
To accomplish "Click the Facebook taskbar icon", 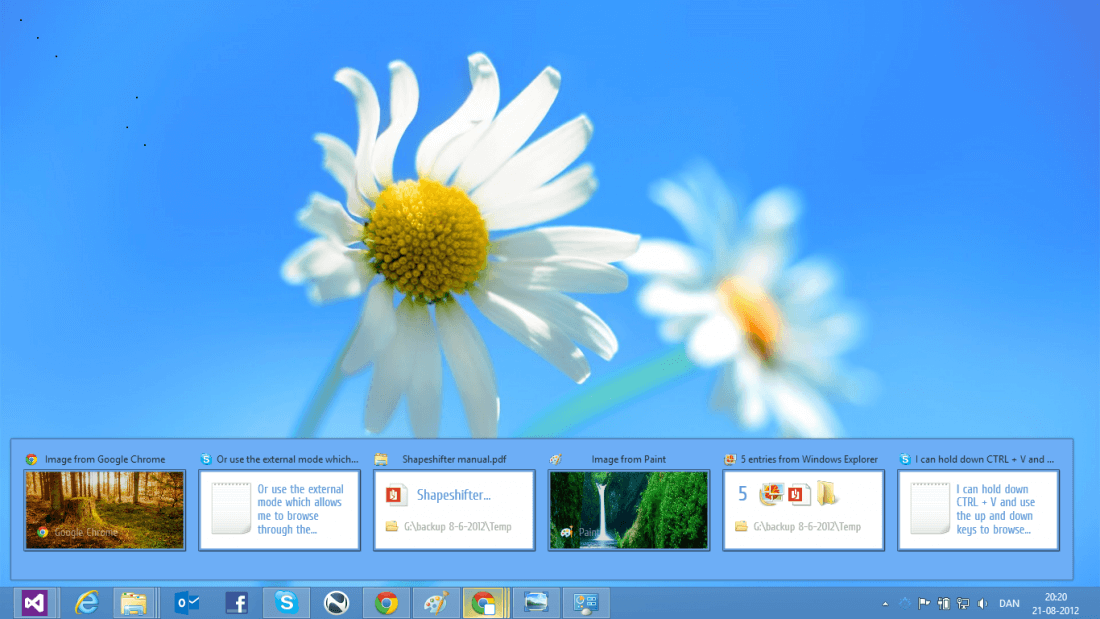I will (x=237, y=603).
